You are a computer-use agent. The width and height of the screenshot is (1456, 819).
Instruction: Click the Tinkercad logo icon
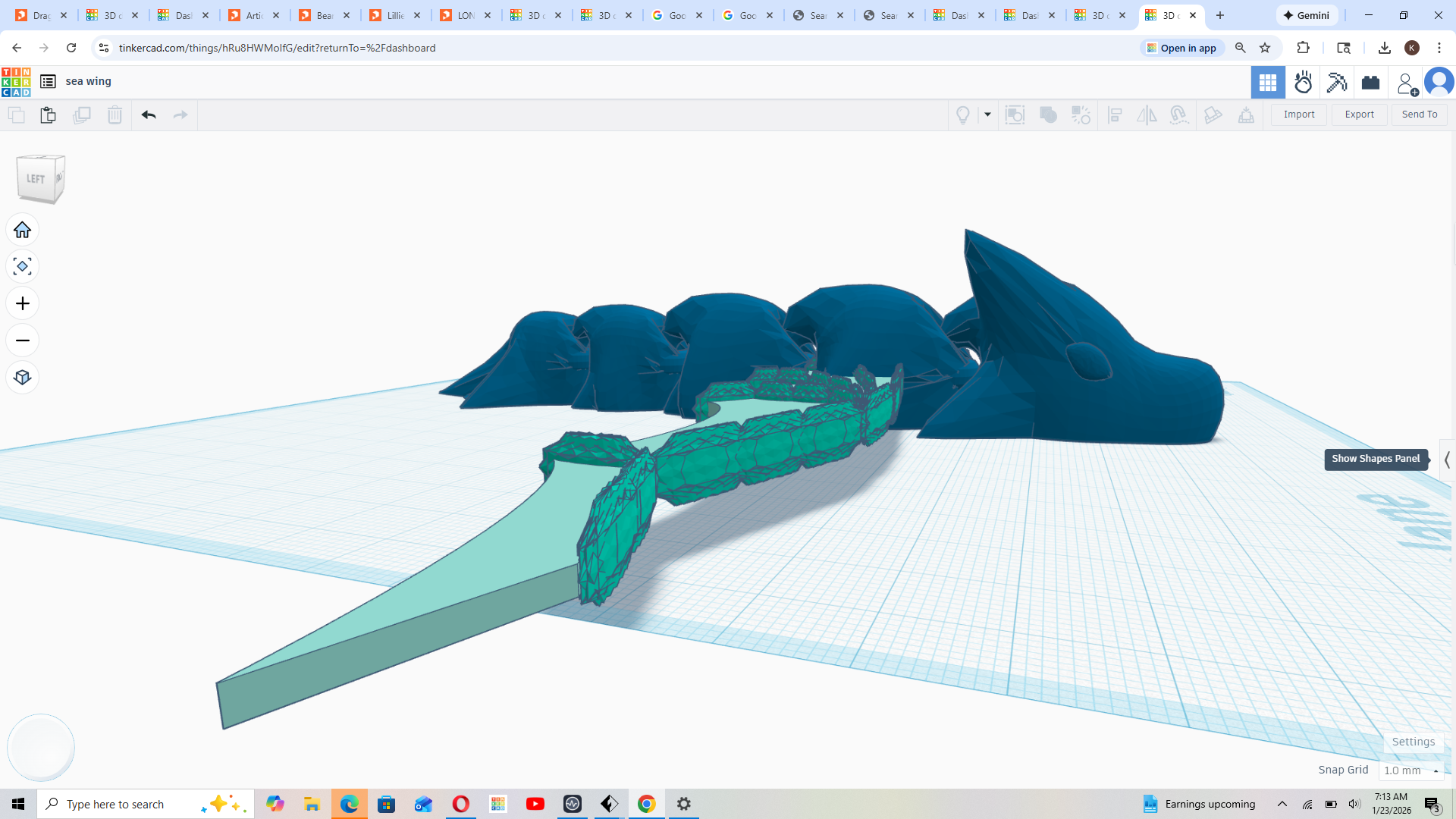point(16,82)
